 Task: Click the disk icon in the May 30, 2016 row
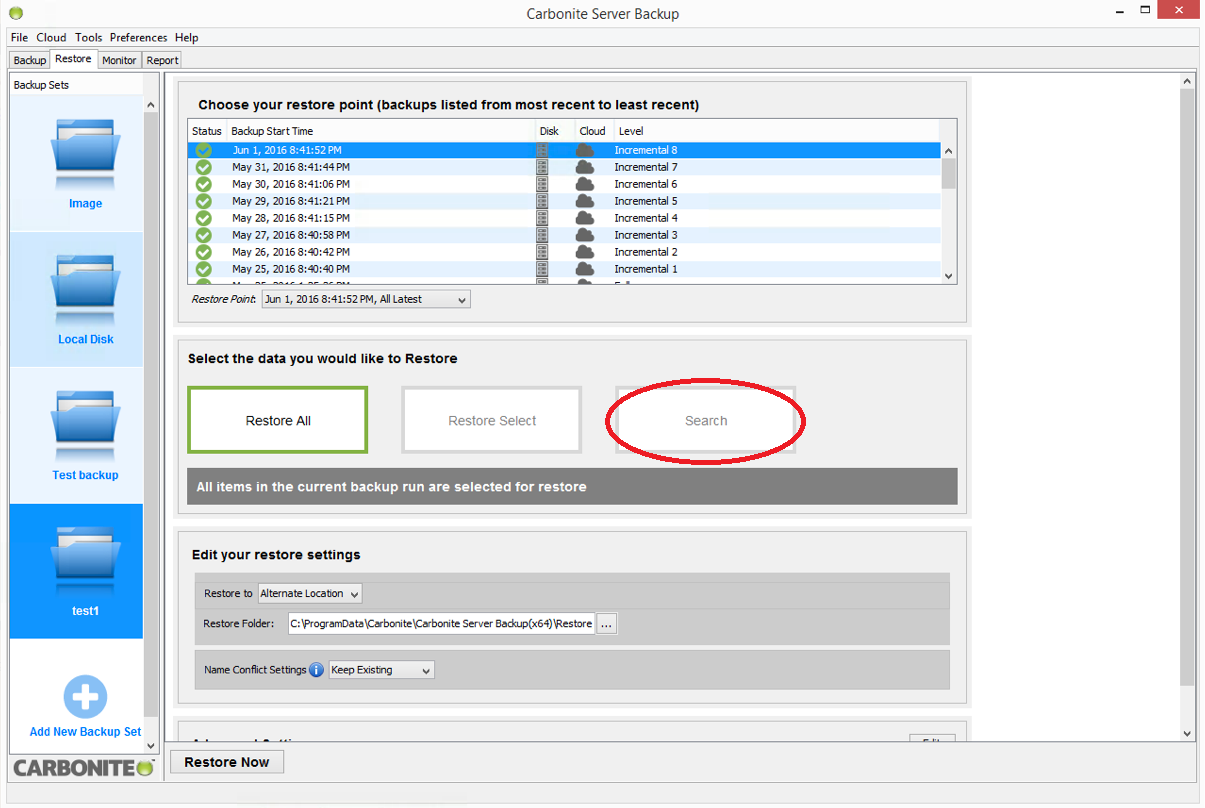pyautogui.click(x=542, y=184)
